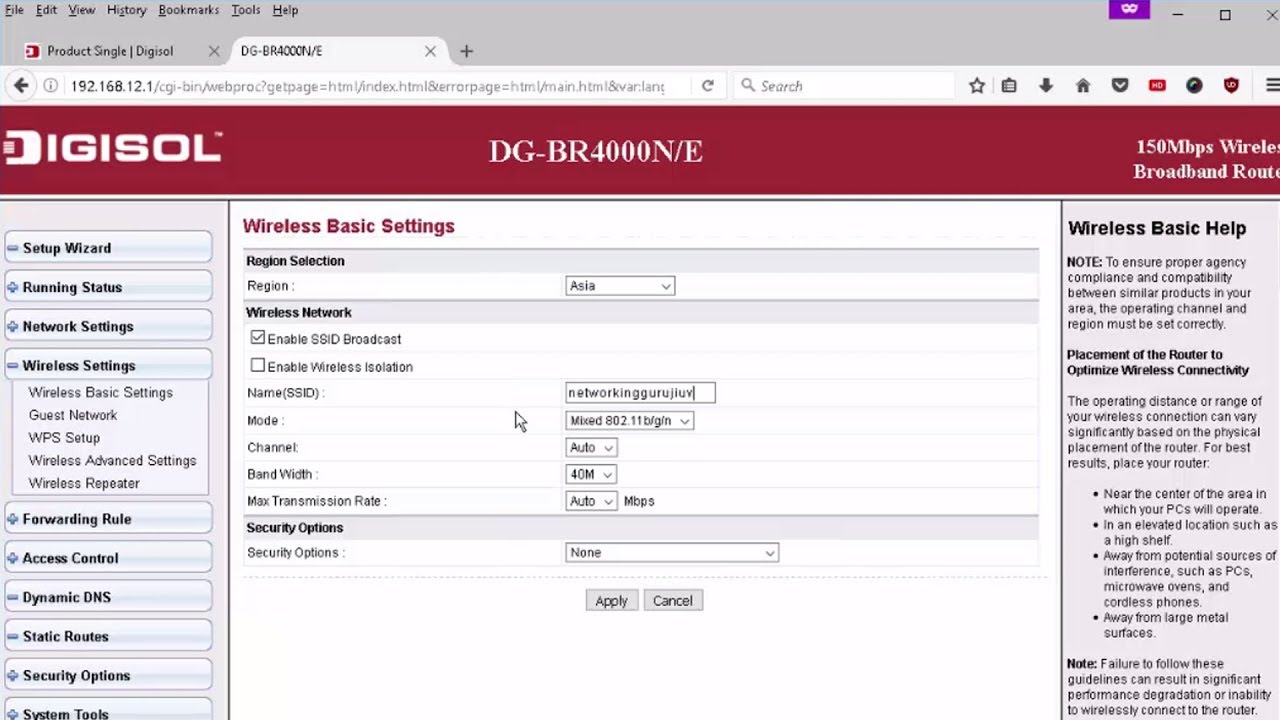Image resolution: width=1280 pixels, height=720 pixels.
Task: Open the System Tools sidebar section
Action: click(x=108, y=712)
